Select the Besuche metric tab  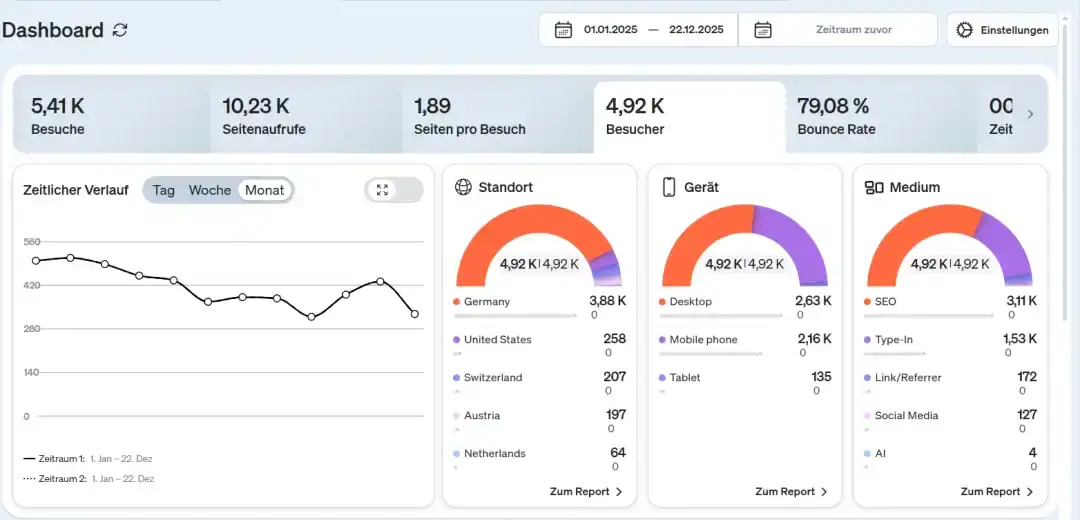tap(110, 117)
